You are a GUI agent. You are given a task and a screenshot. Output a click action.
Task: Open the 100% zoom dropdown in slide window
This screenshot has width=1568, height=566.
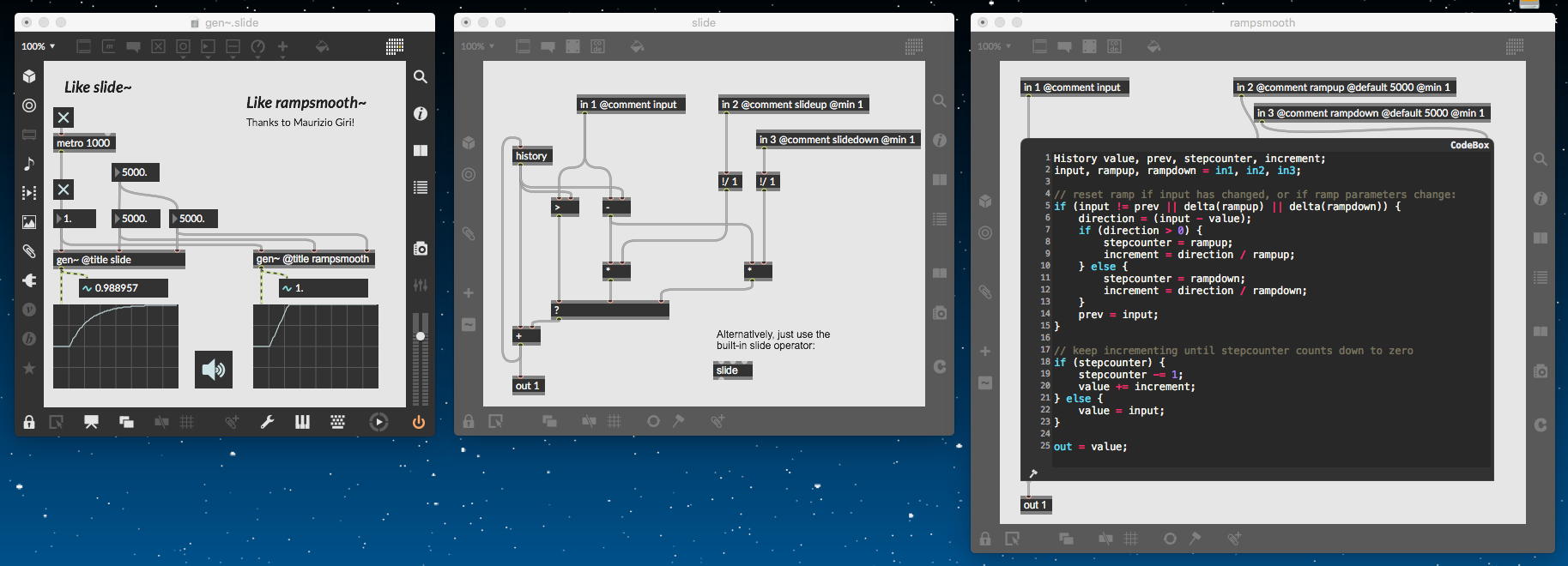click(477, 46)
